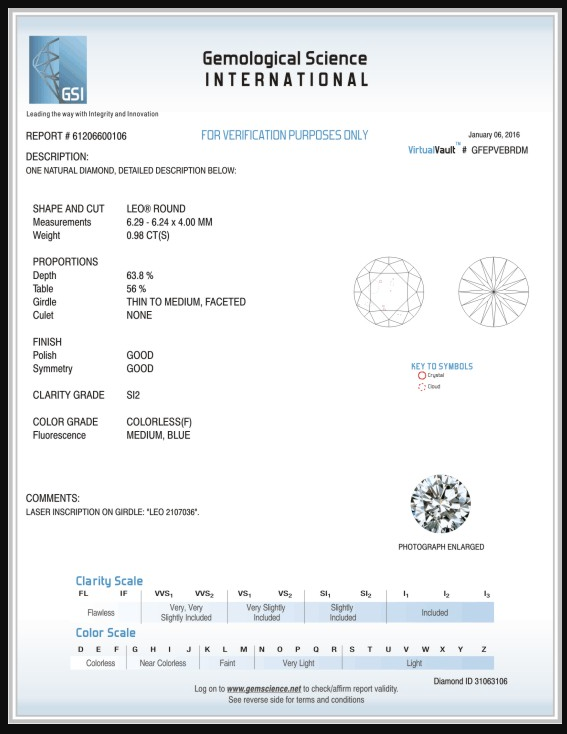Click 'FOR VERIFICATION PURPOSES ONLY' heading
The width and height of the screenshot is (567, 734).
(x=285, y=135)
